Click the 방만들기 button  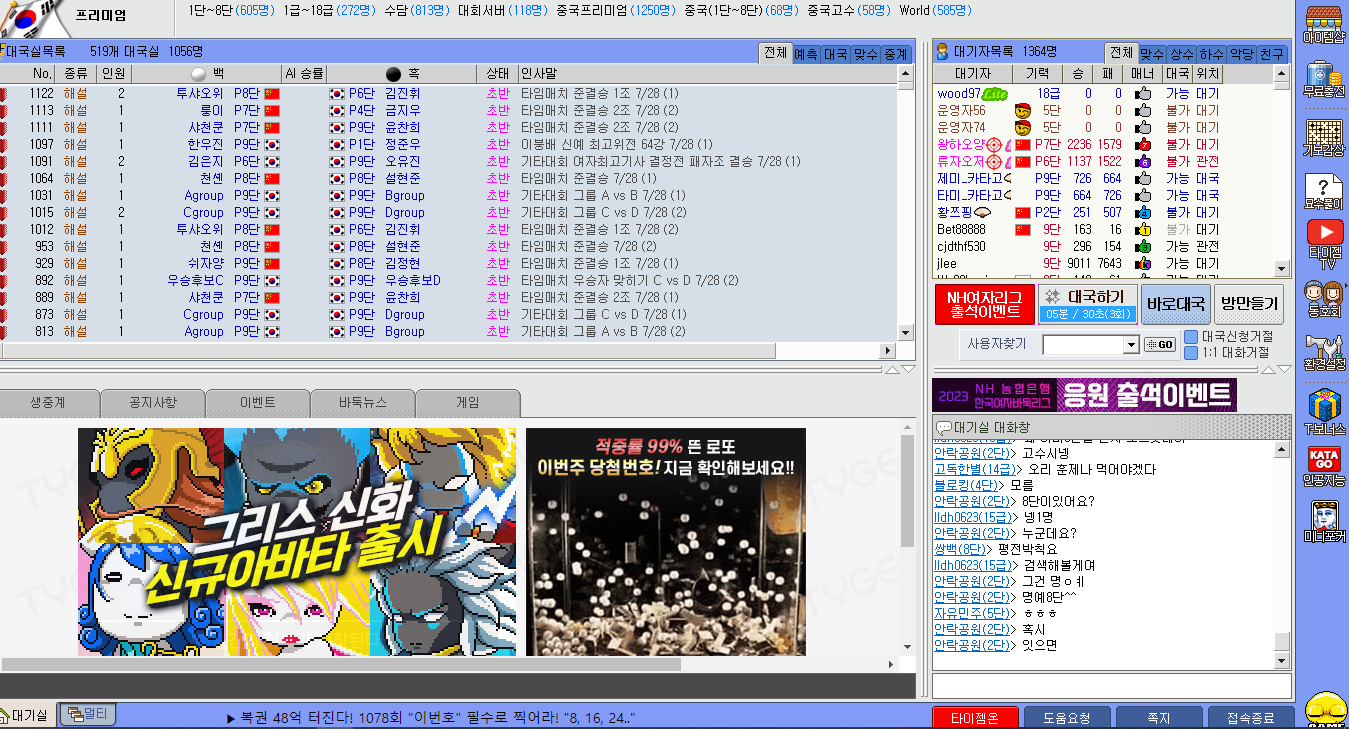1250,304
